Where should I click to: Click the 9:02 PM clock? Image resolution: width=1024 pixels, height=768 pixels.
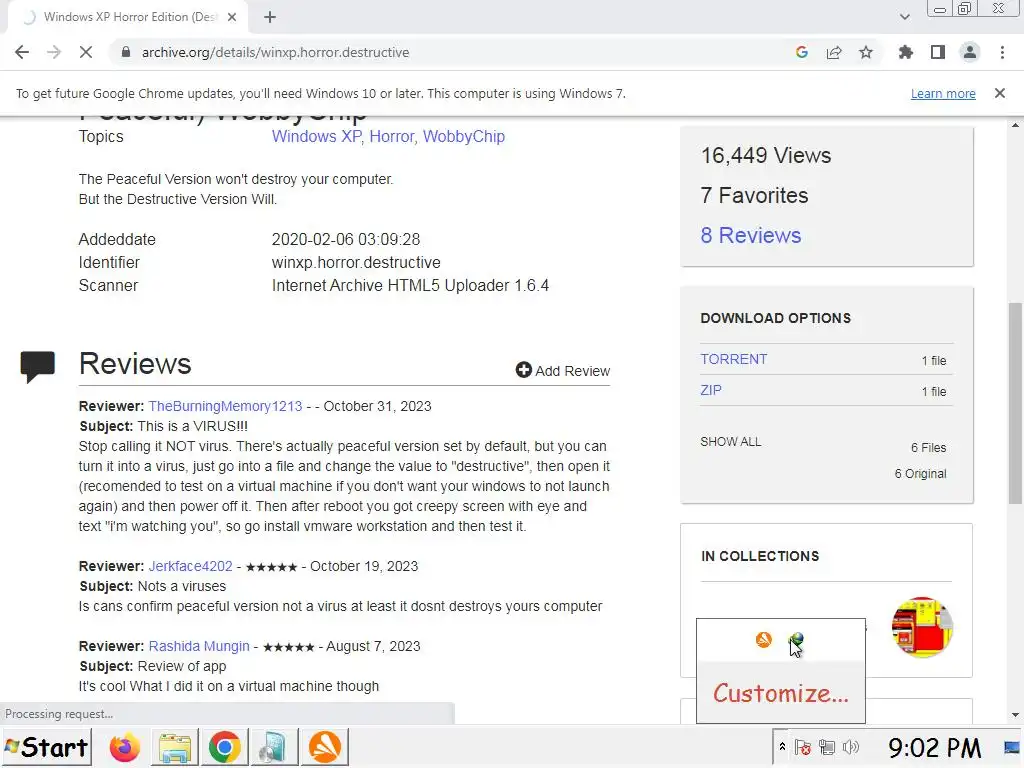point(934,747)
